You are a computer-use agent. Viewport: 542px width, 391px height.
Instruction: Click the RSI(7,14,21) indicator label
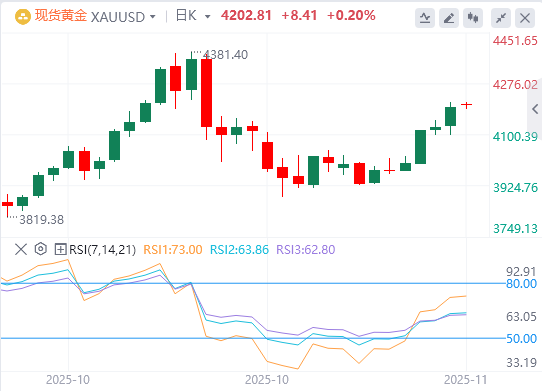102,250
